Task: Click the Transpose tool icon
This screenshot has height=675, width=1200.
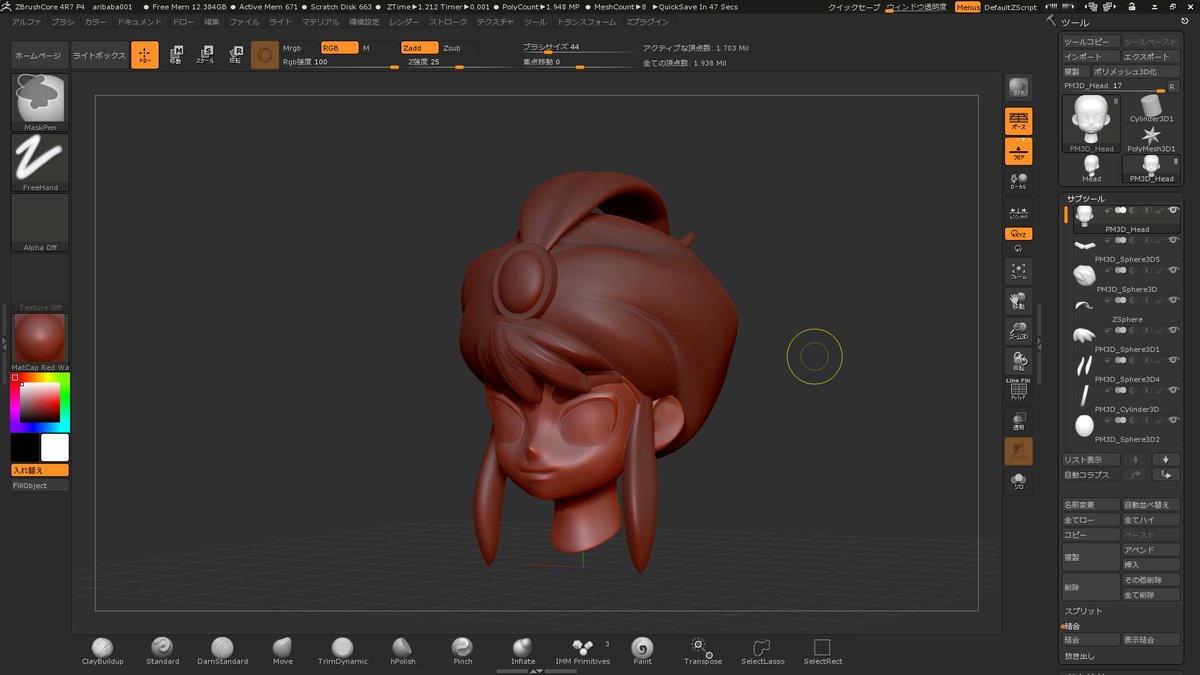Action: coord(702,648)
